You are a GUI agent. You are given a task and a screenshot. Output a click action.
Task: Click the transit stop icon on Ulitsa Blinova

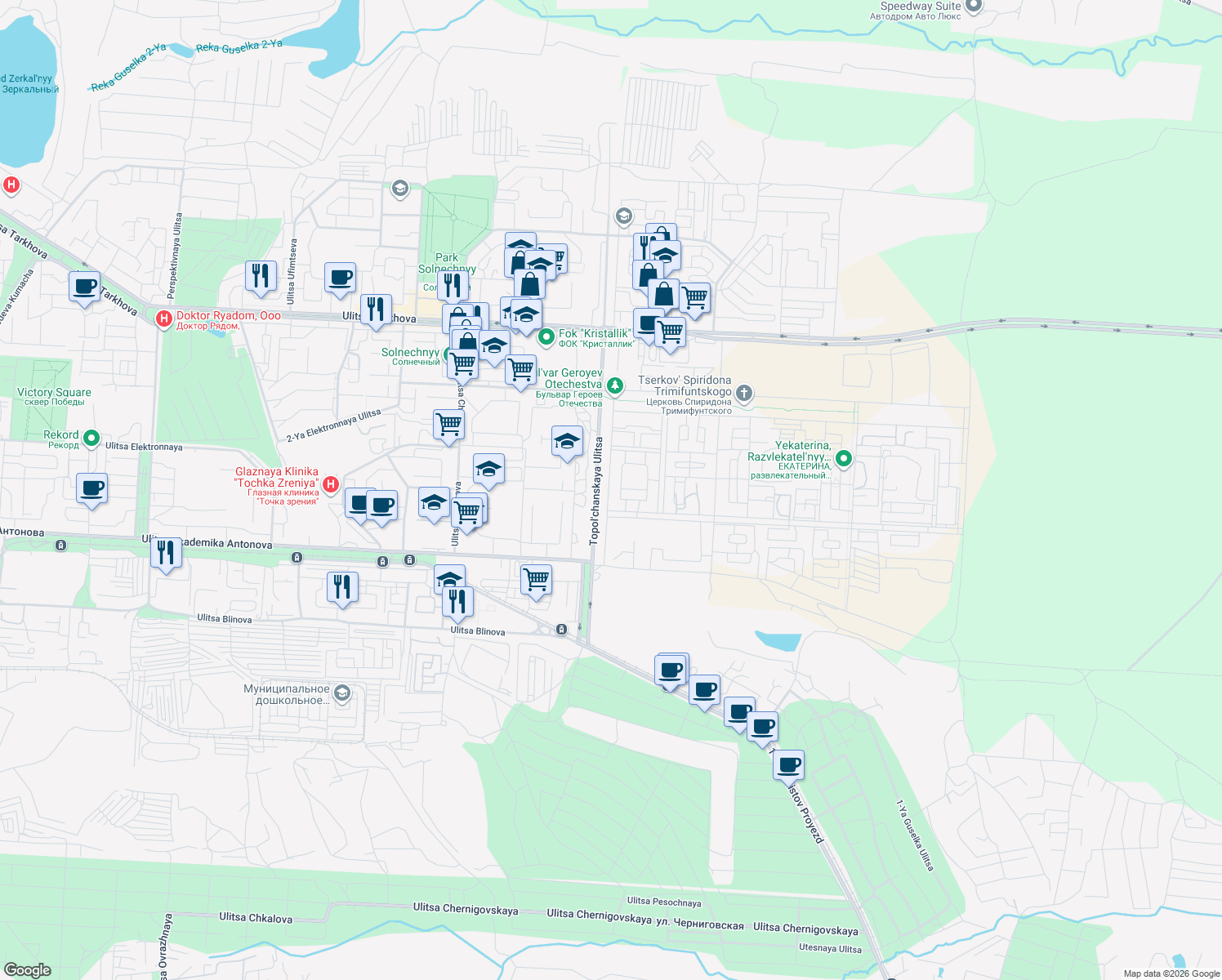[560, 630]
